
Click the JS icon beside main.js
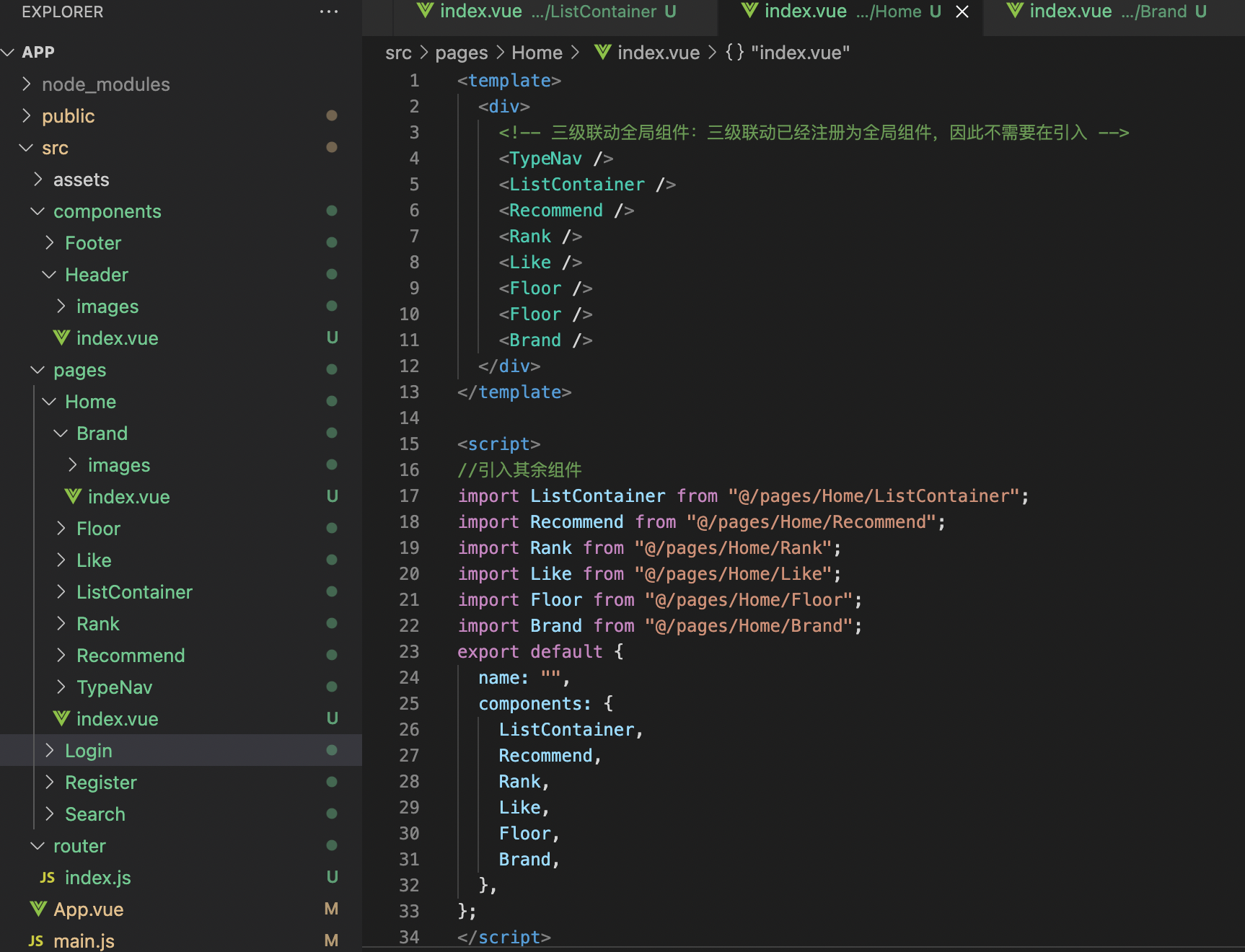pos(36,940)
